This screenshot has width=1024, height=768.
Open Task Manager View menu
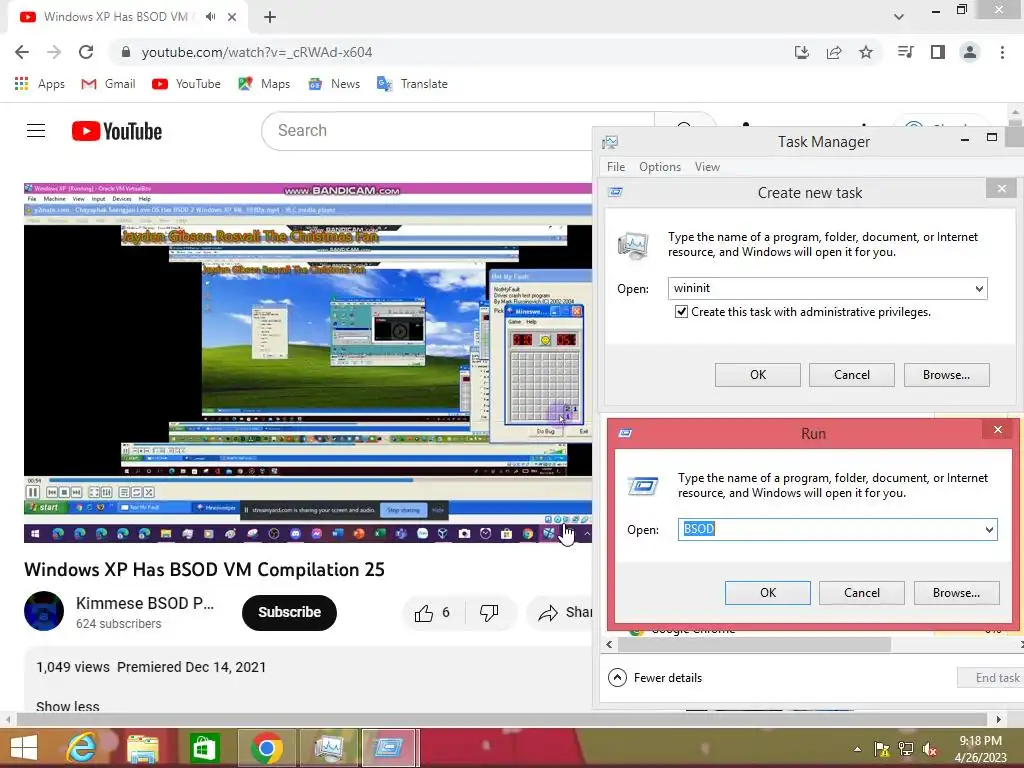[707, 167]
